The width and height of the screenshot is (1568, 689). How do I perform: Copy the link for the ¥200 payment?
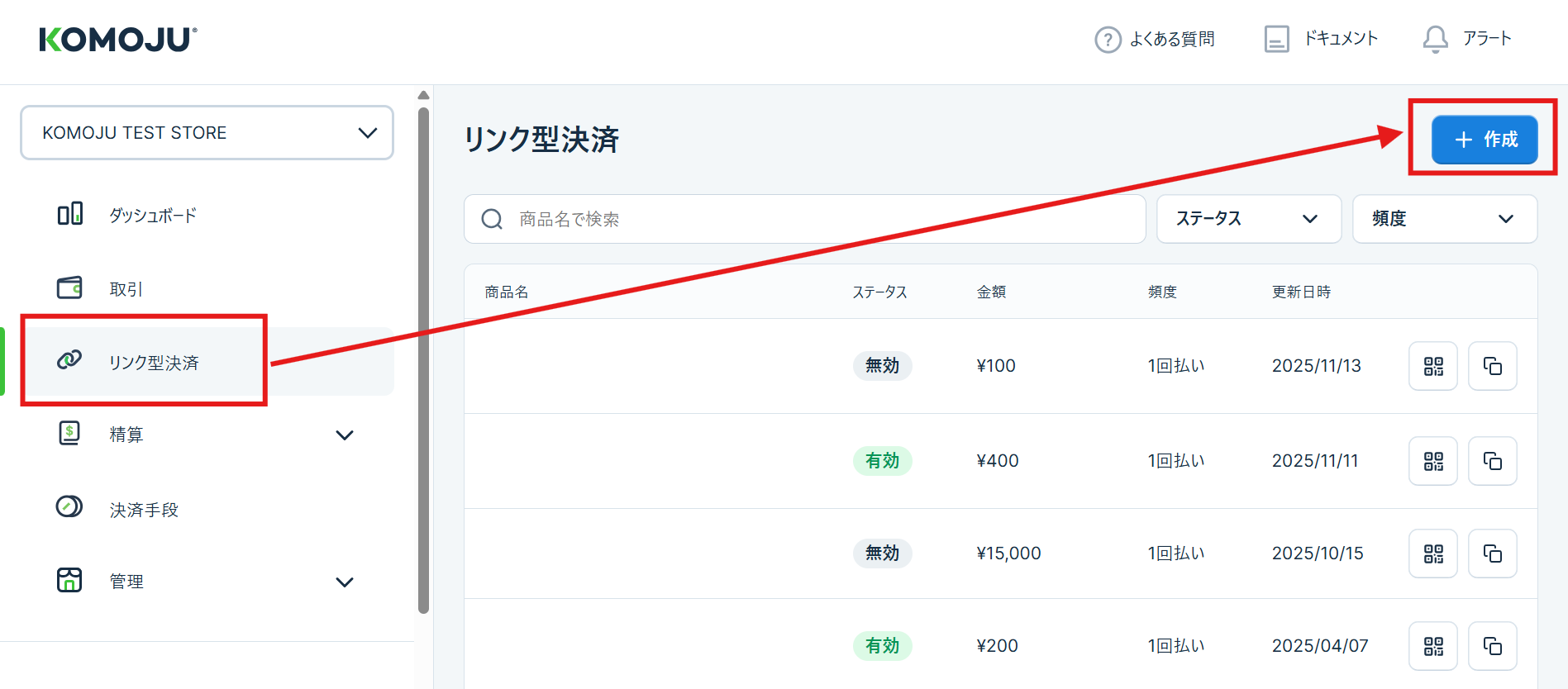[x=1492, y=646]
